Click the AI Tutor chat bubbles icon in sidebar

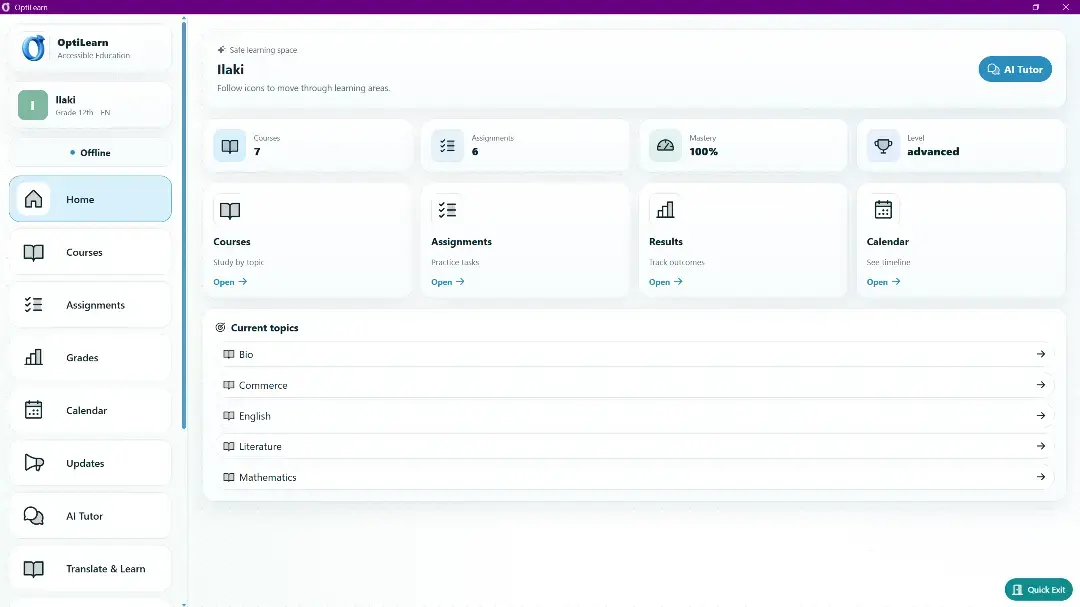33,515
